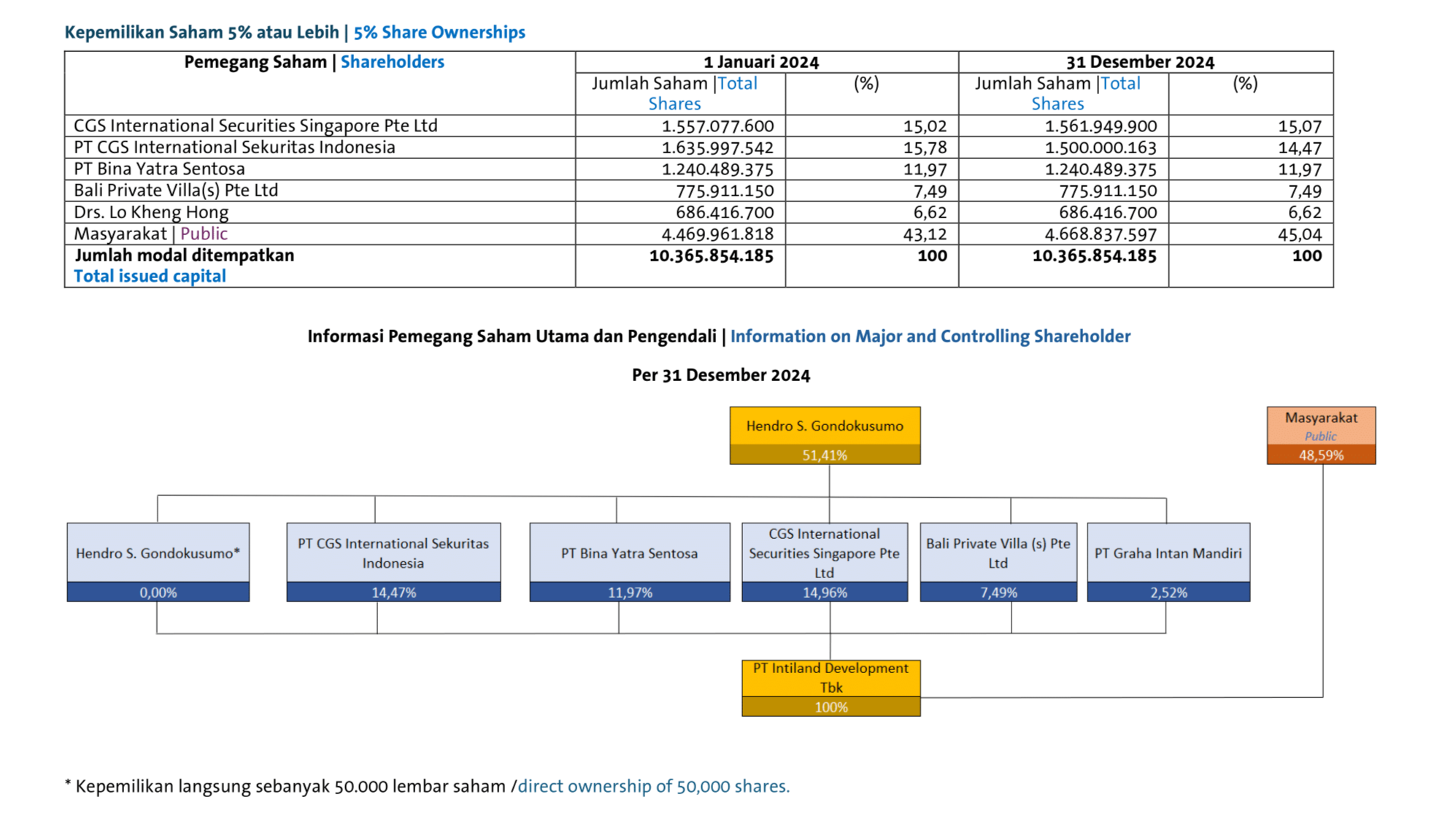Select the PT Bina Yatra Sentosa chart box

(x=629, y=553)
